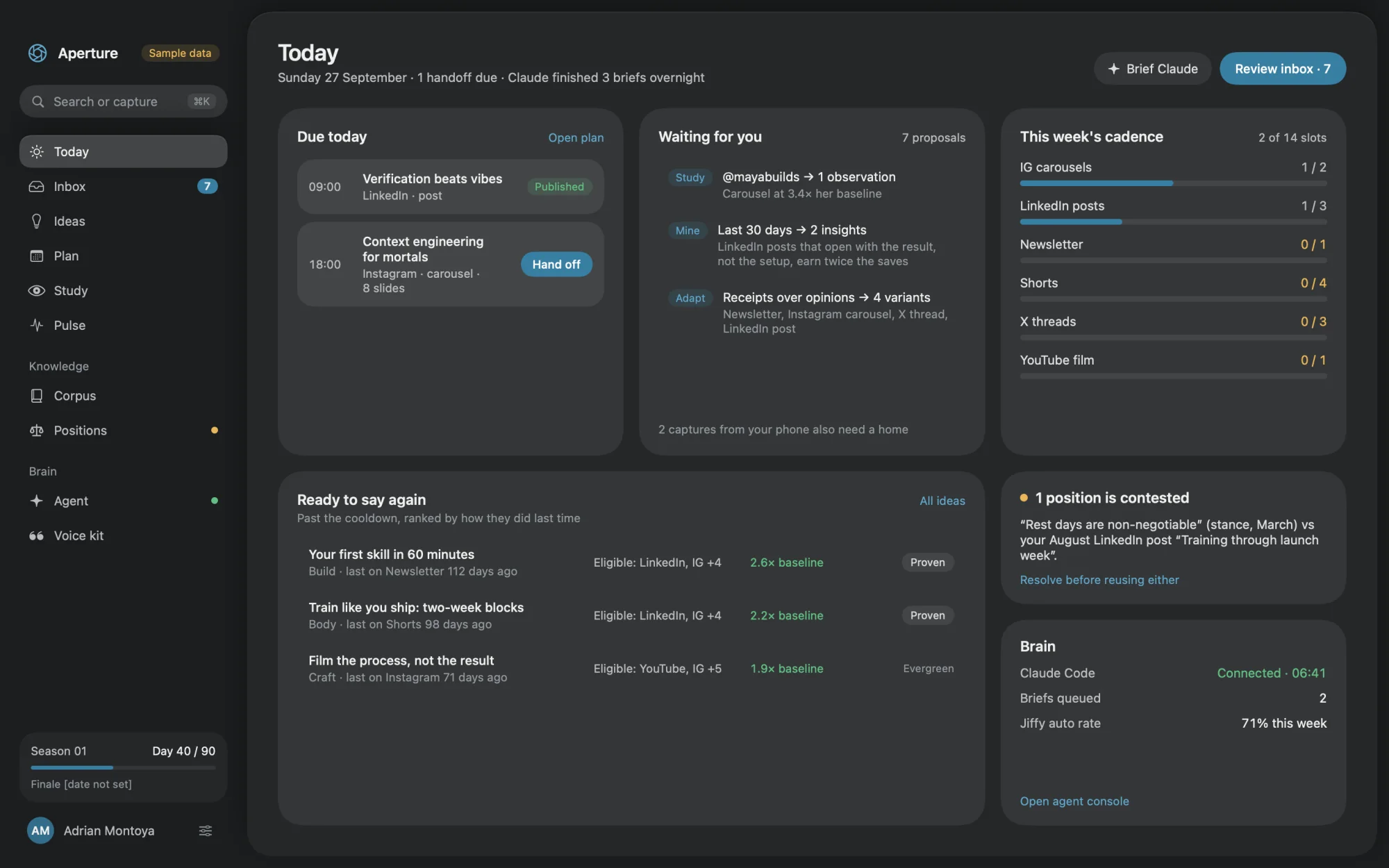
Task: Open the Plan section
Action: click(x=123, y=256)
